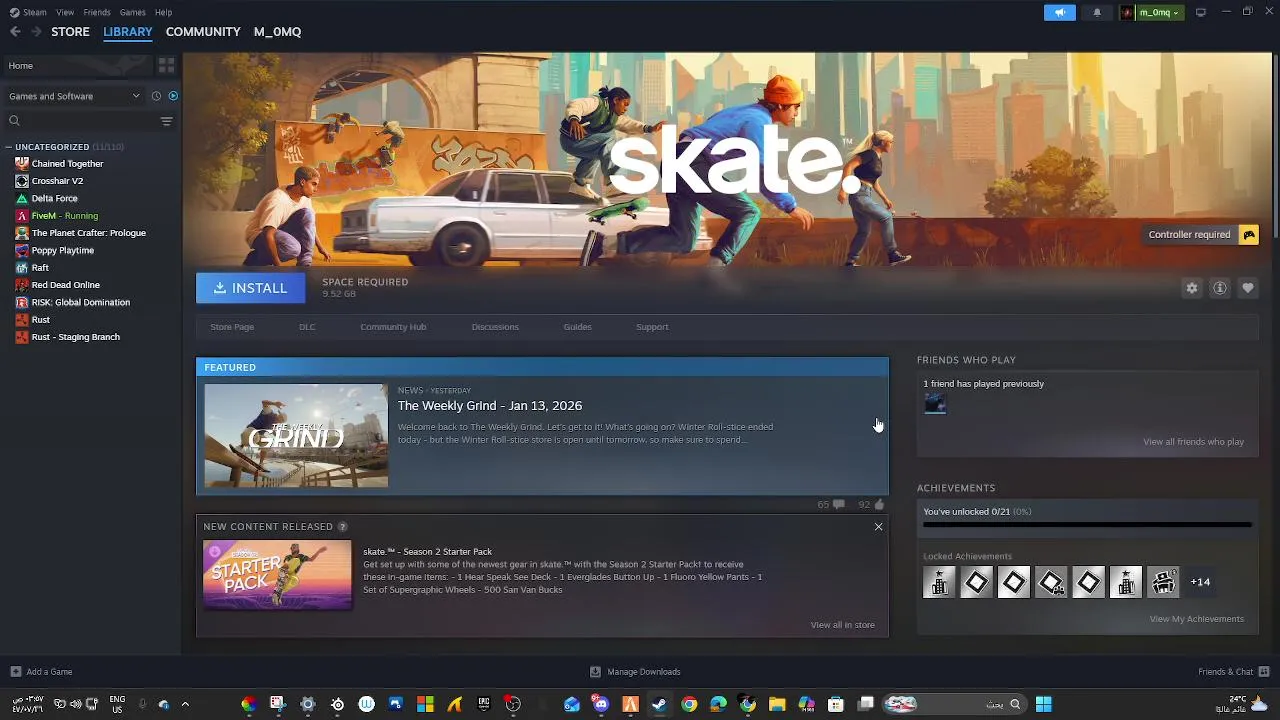Open the Help menu
The image size is (1280, 720).
[163, 12]
